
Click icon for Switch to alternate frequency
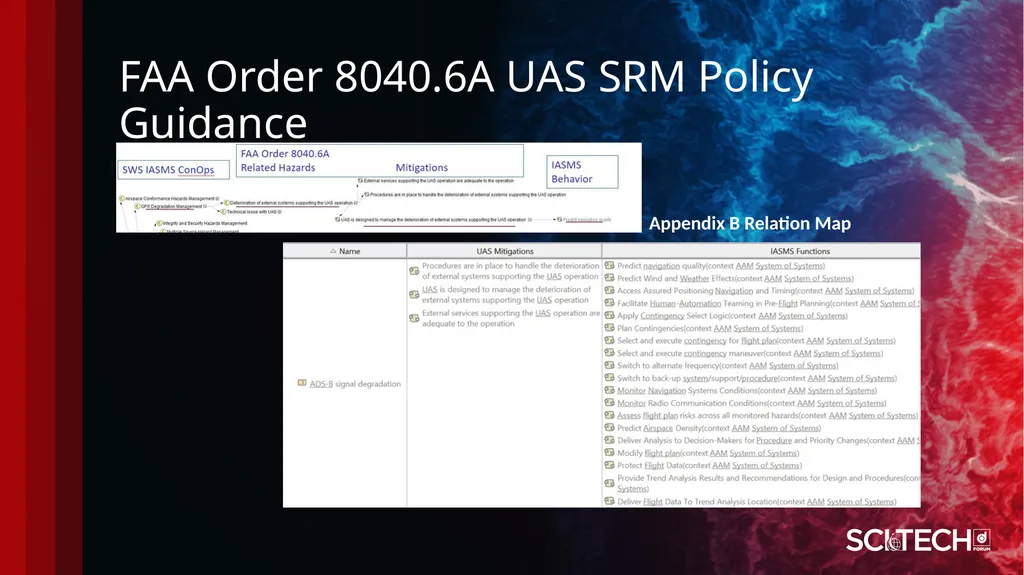pyautogui.click(x=609, y=365)
